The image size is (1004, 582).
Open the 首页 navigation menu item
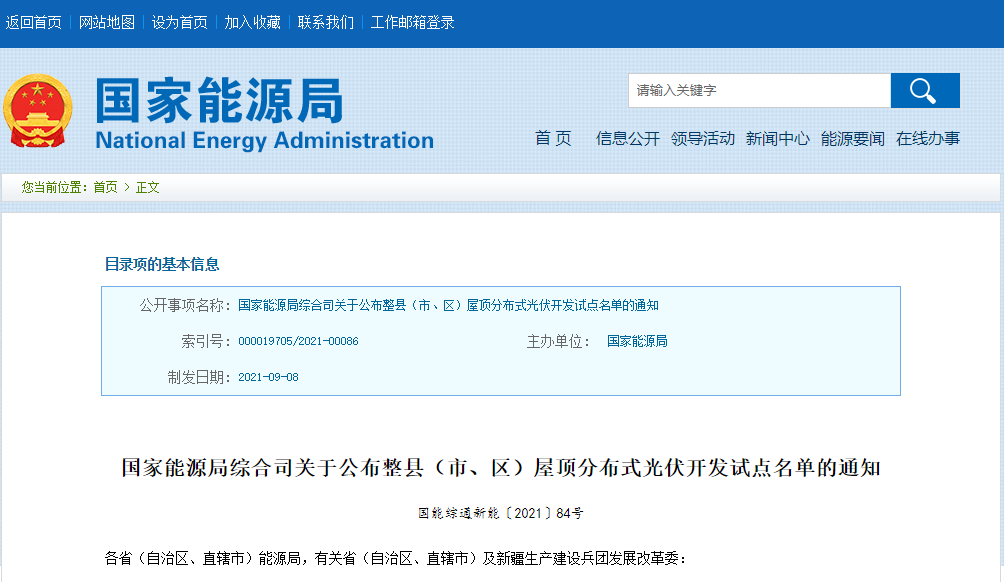553,139
